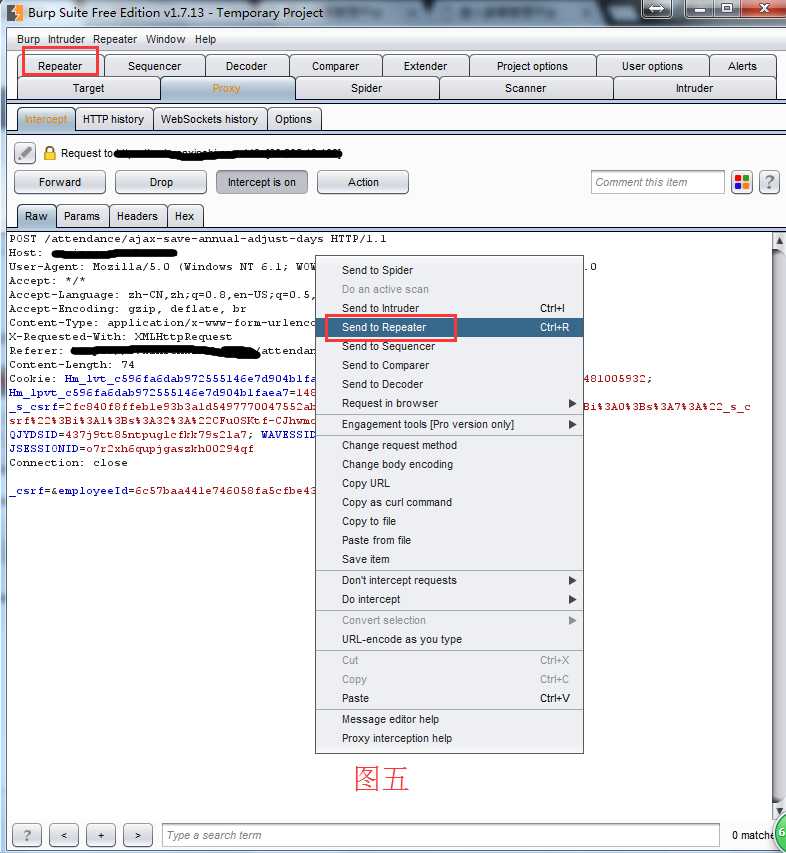
Task: Select Paste from file entry
Action: coord(449,540)
